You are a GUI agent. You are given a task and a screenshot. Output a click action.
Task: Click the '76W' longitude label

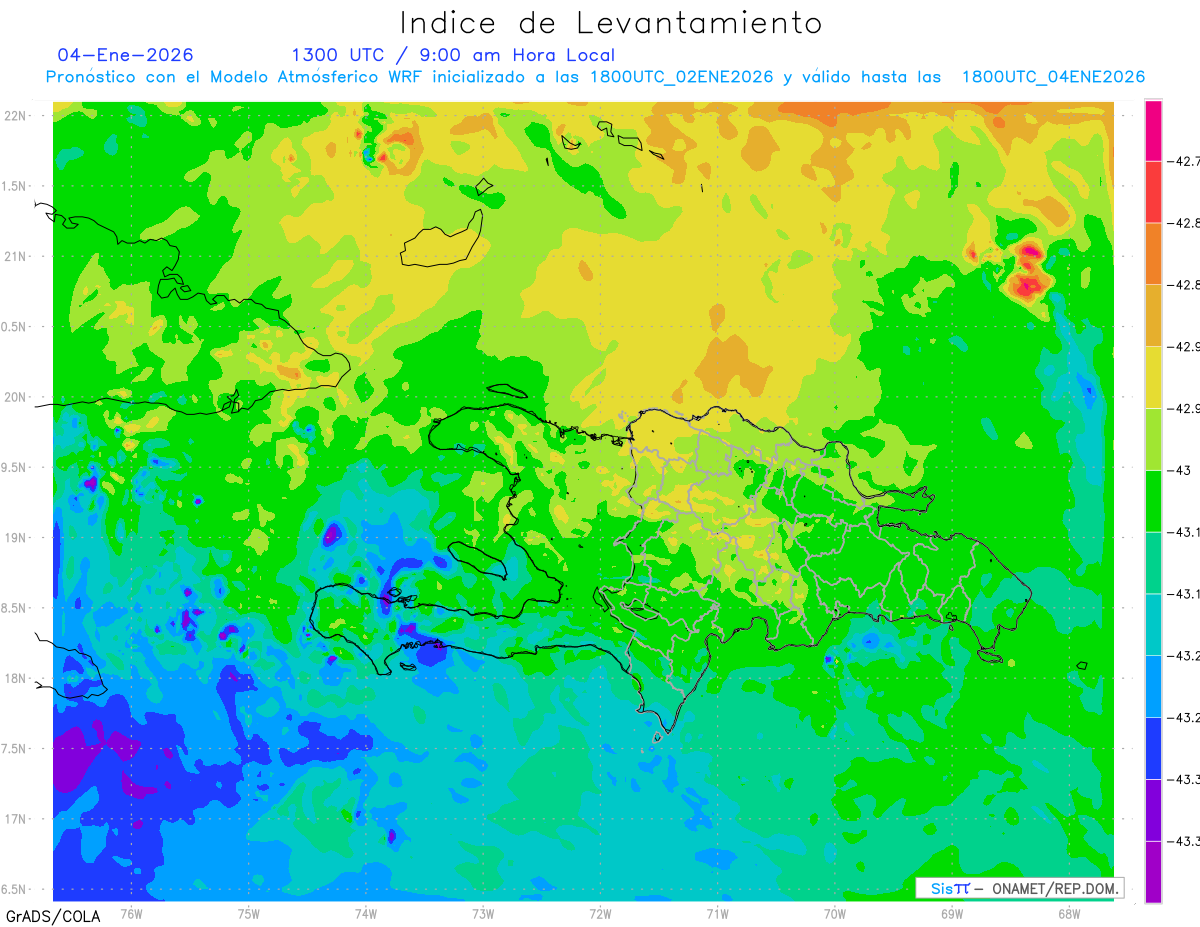(x=131, y=913)
